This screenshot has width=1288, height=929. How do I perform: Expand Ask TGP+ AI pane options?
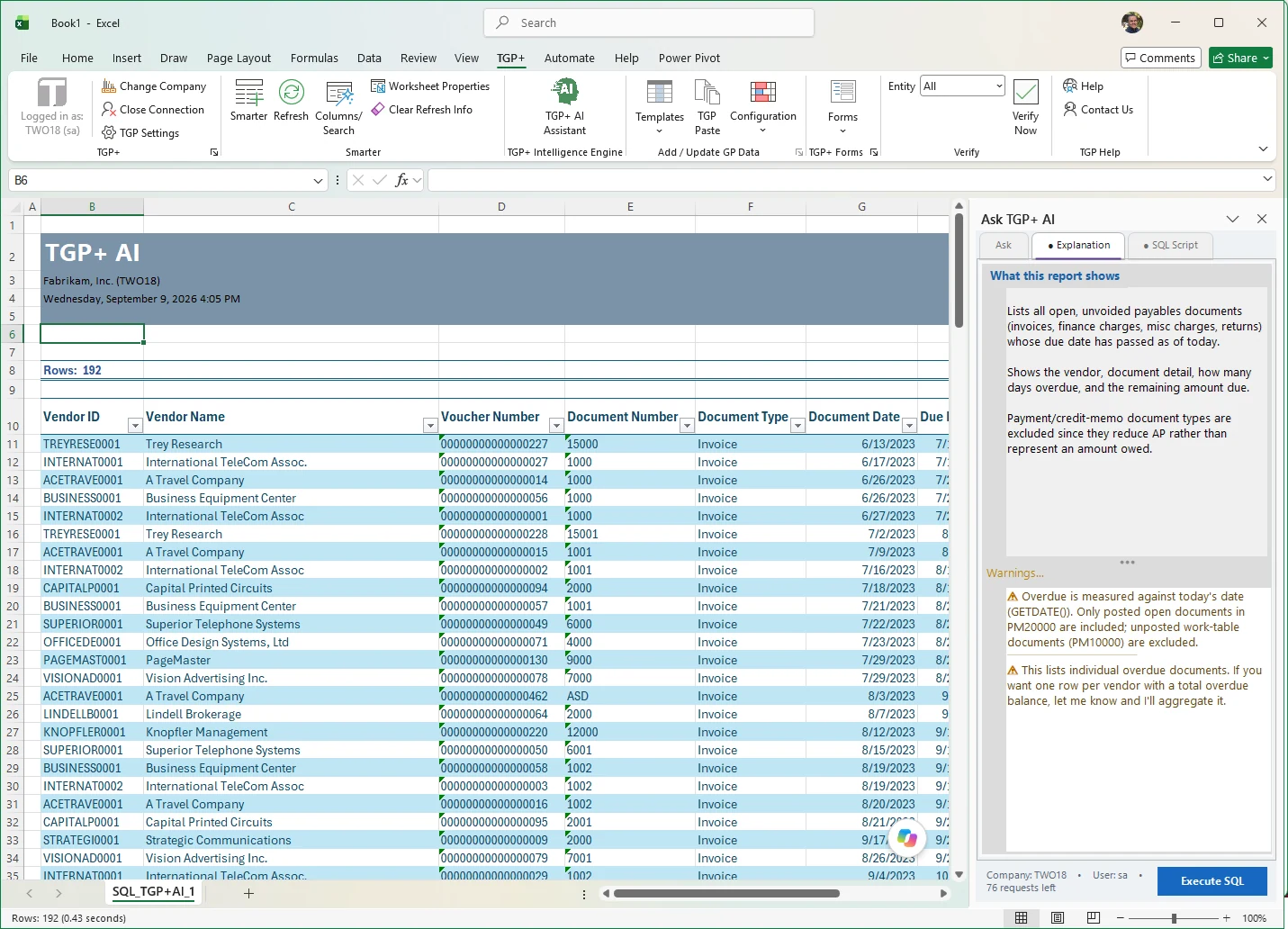(x=1233, y=219)
